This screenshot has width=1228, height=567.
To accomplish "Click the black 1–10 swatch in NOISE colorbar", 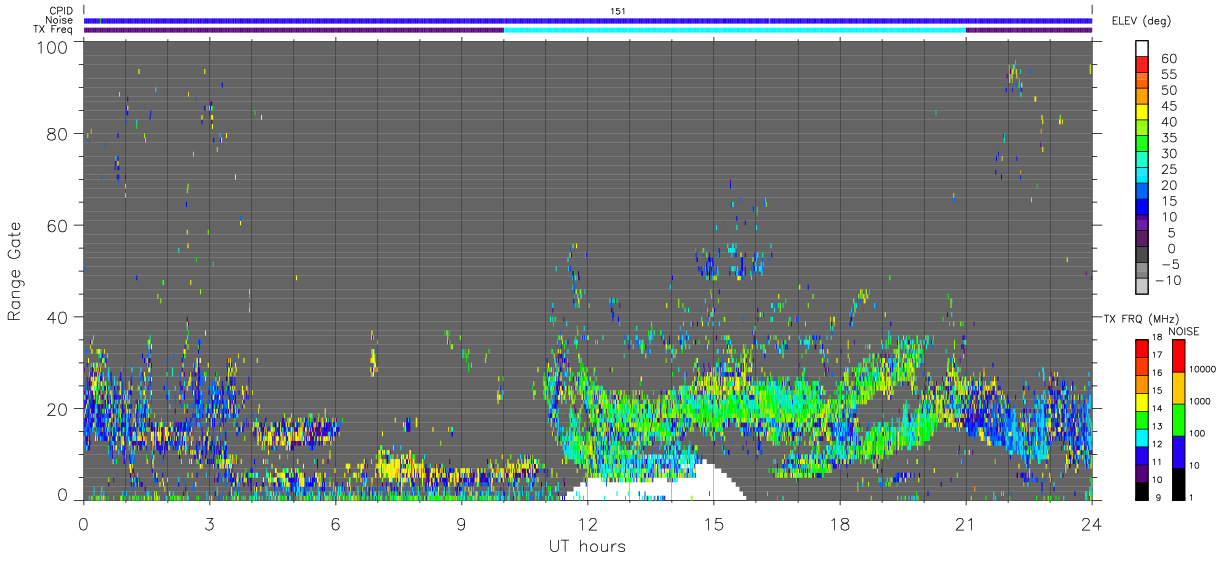I will tap(1178, 483).
